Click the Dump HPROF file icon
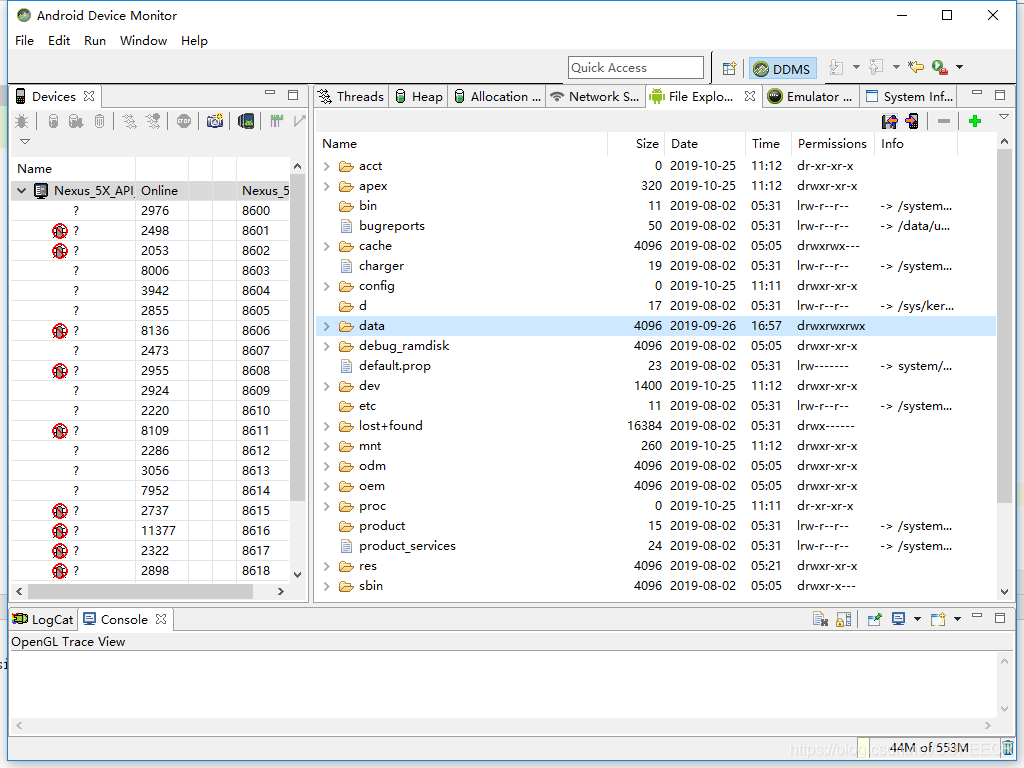This screenshot has height=768, width=1024. 76,121
